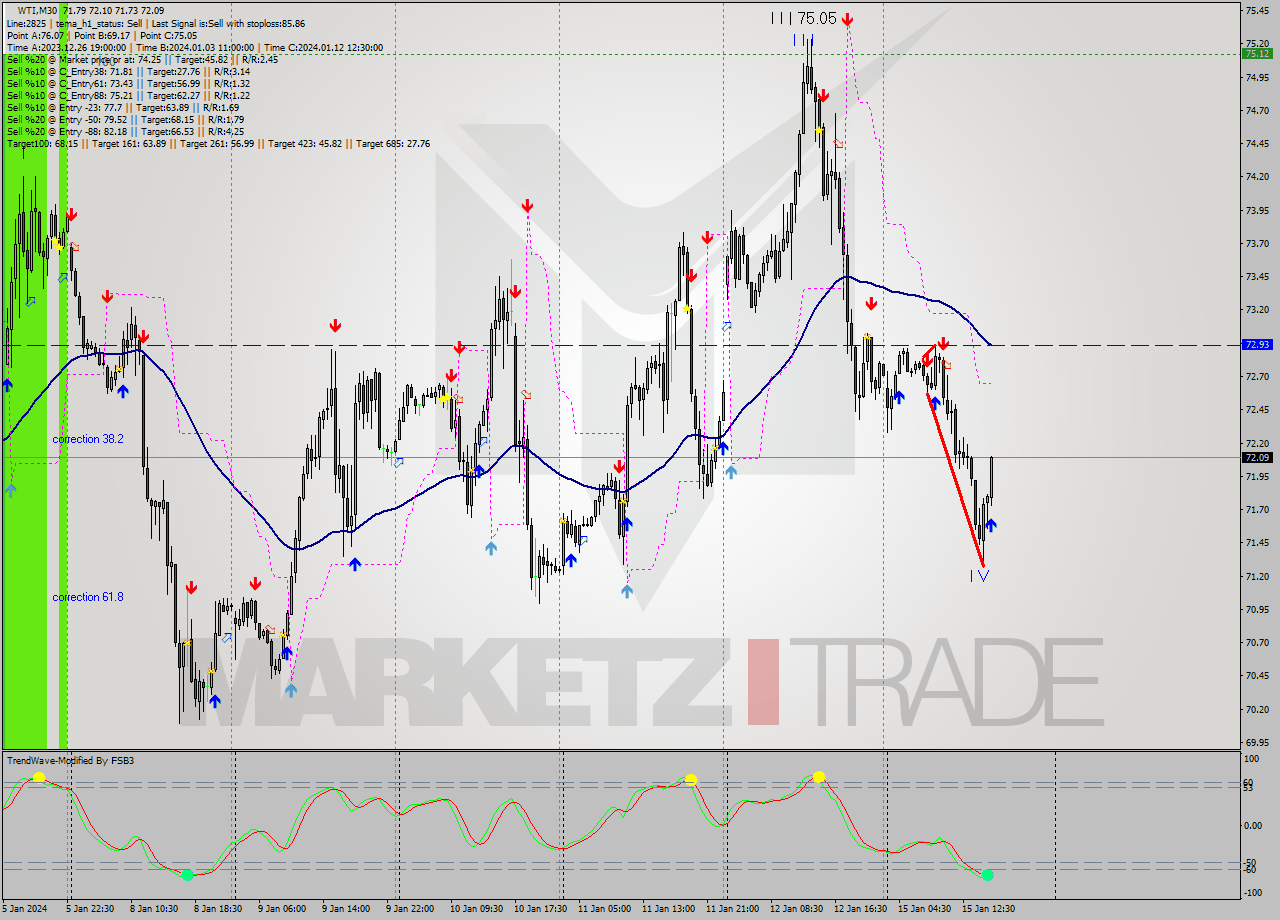Click the 71.20 price scale value
This screenshot has height=920, width=1280.
pos(1256,576)
